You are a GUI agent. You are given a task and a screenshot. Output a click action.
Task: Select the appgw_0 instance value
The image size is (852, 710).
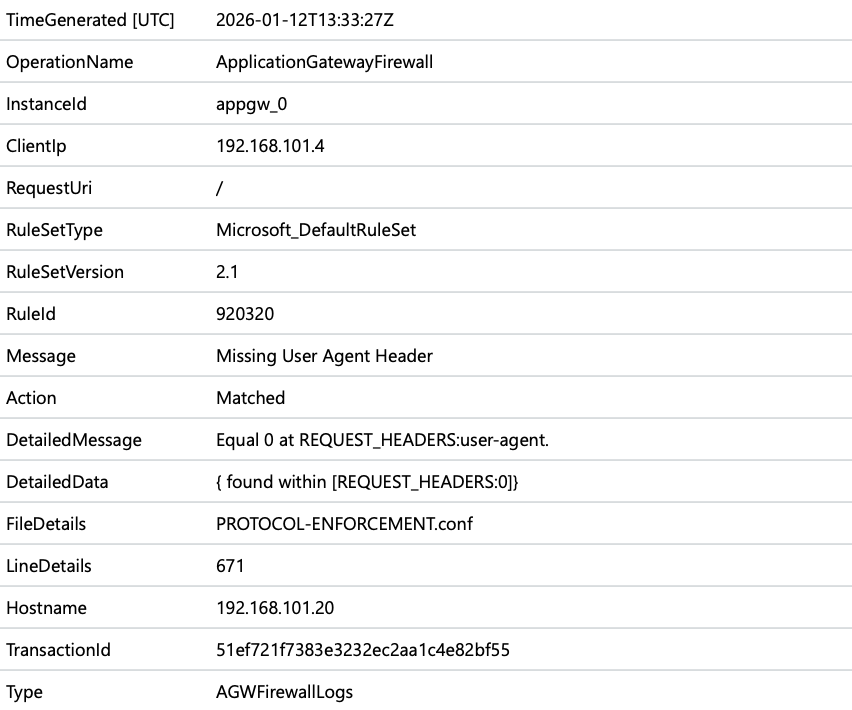[252, 104]
